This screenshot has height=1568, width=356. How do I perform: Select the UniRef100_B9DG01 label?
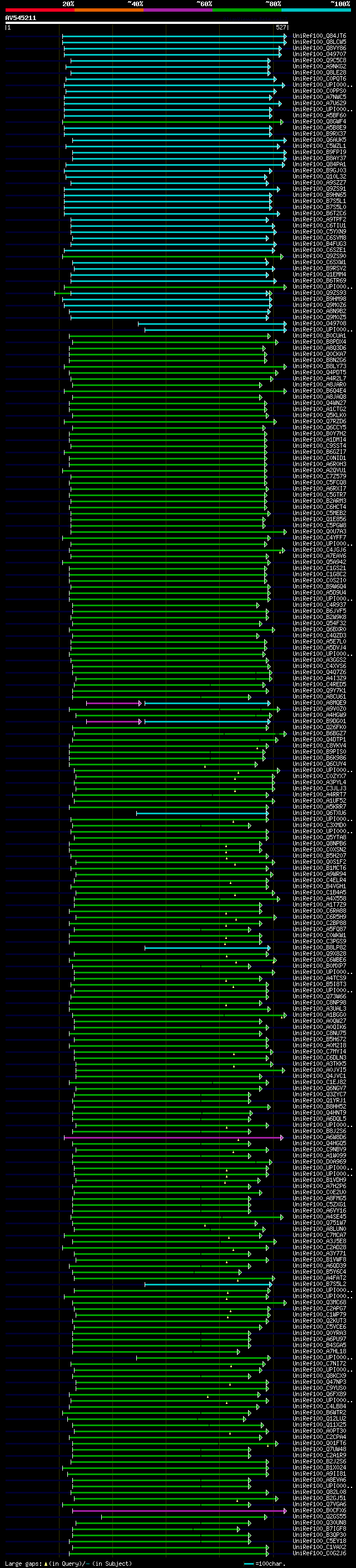tap(319, 721)
